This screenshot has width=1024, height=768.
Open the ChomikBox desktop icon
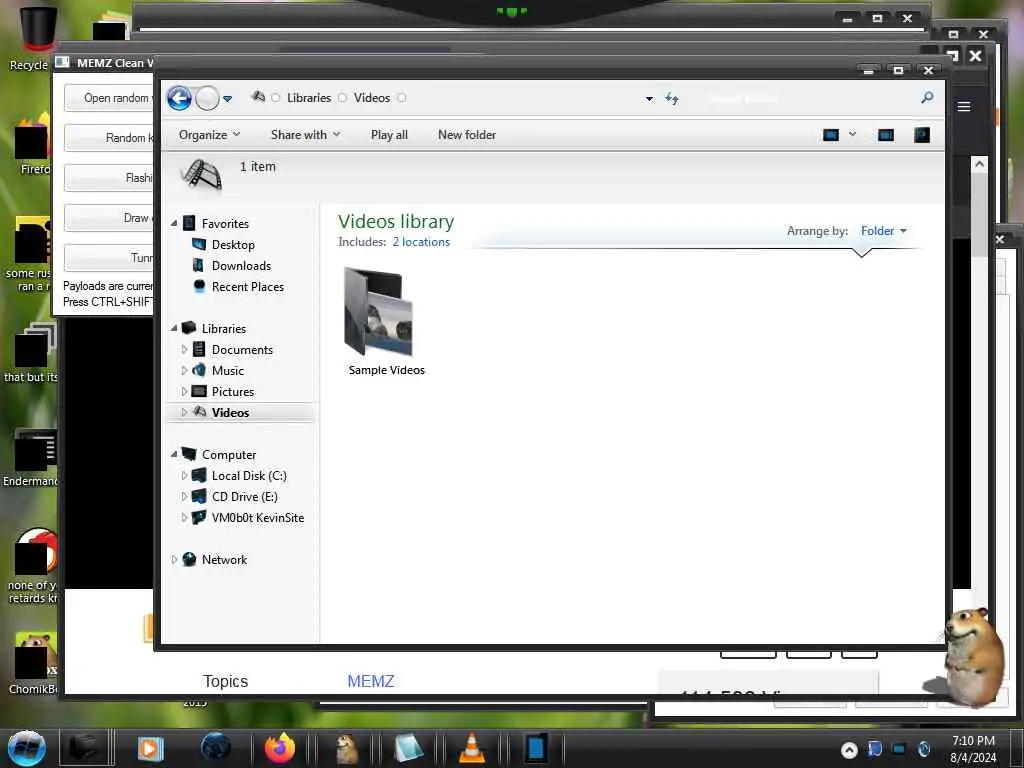tap(33, 664)
